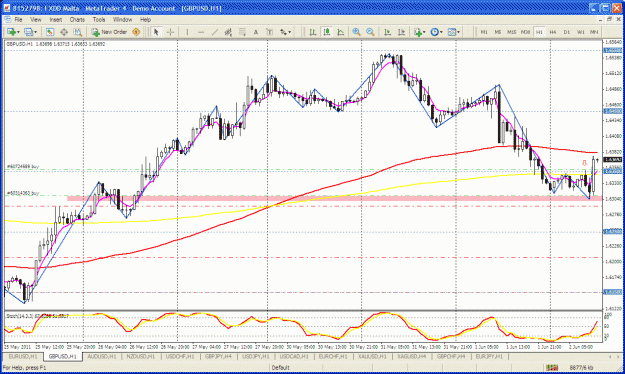Viewport: 625px width, 374px height.
Task: Select the H1 timeframe button
Action: coord(539,32)
